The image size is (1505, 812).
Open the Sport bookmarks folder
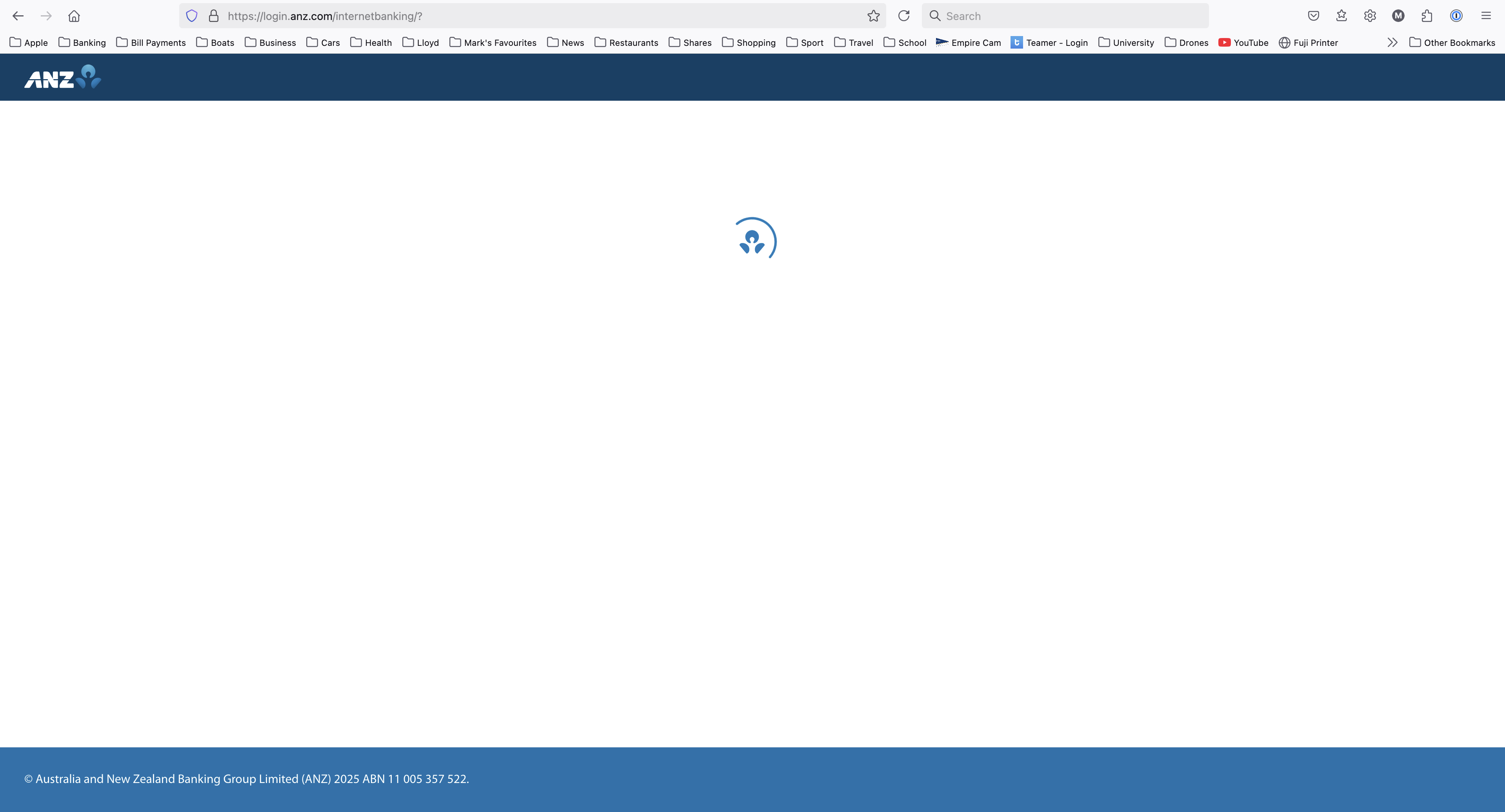coord(805,43)
